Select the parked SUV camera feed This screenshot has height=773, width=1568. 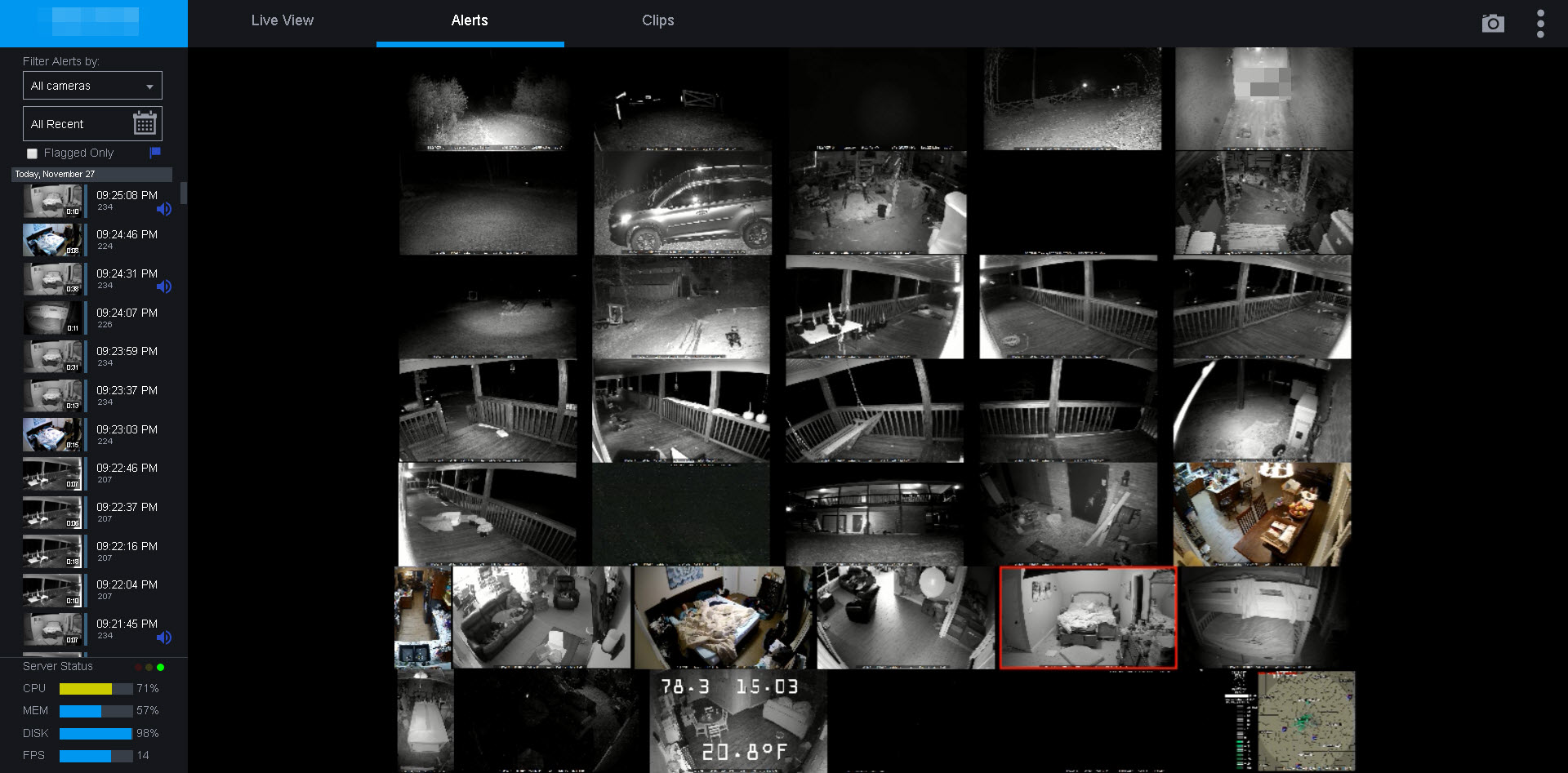pos(683,204)
